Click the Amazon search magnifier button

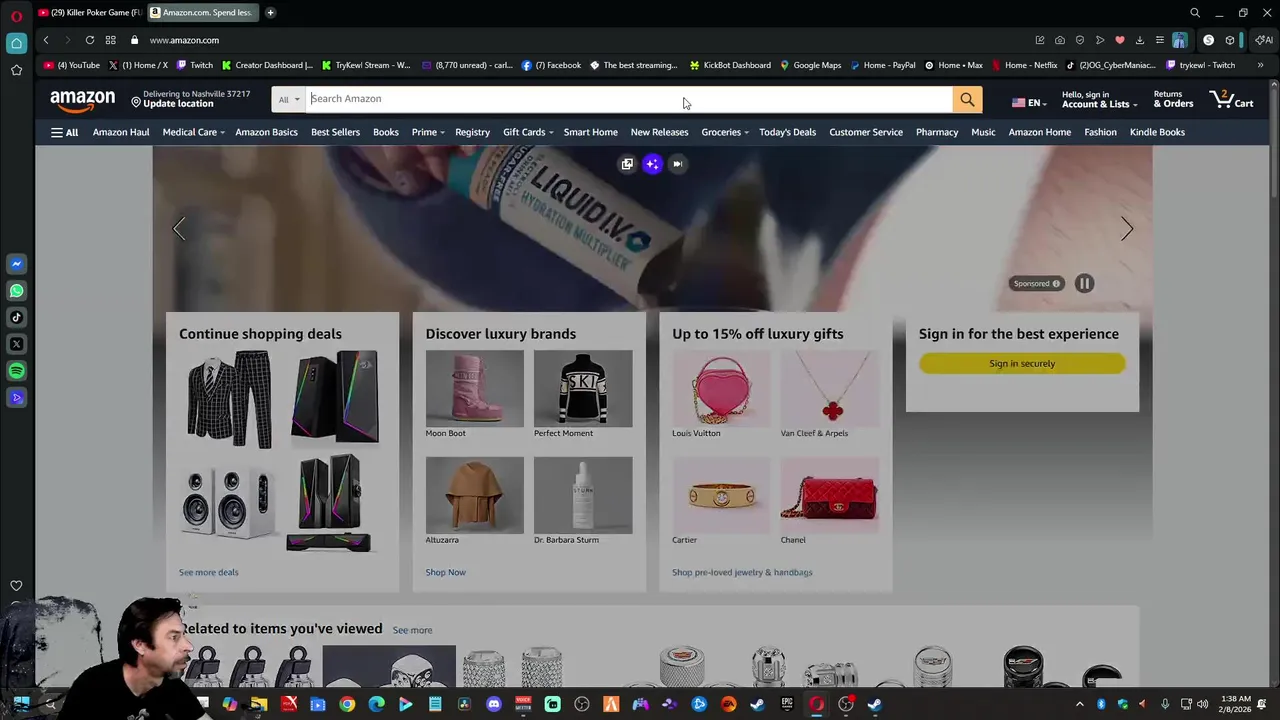pos(967,99)
